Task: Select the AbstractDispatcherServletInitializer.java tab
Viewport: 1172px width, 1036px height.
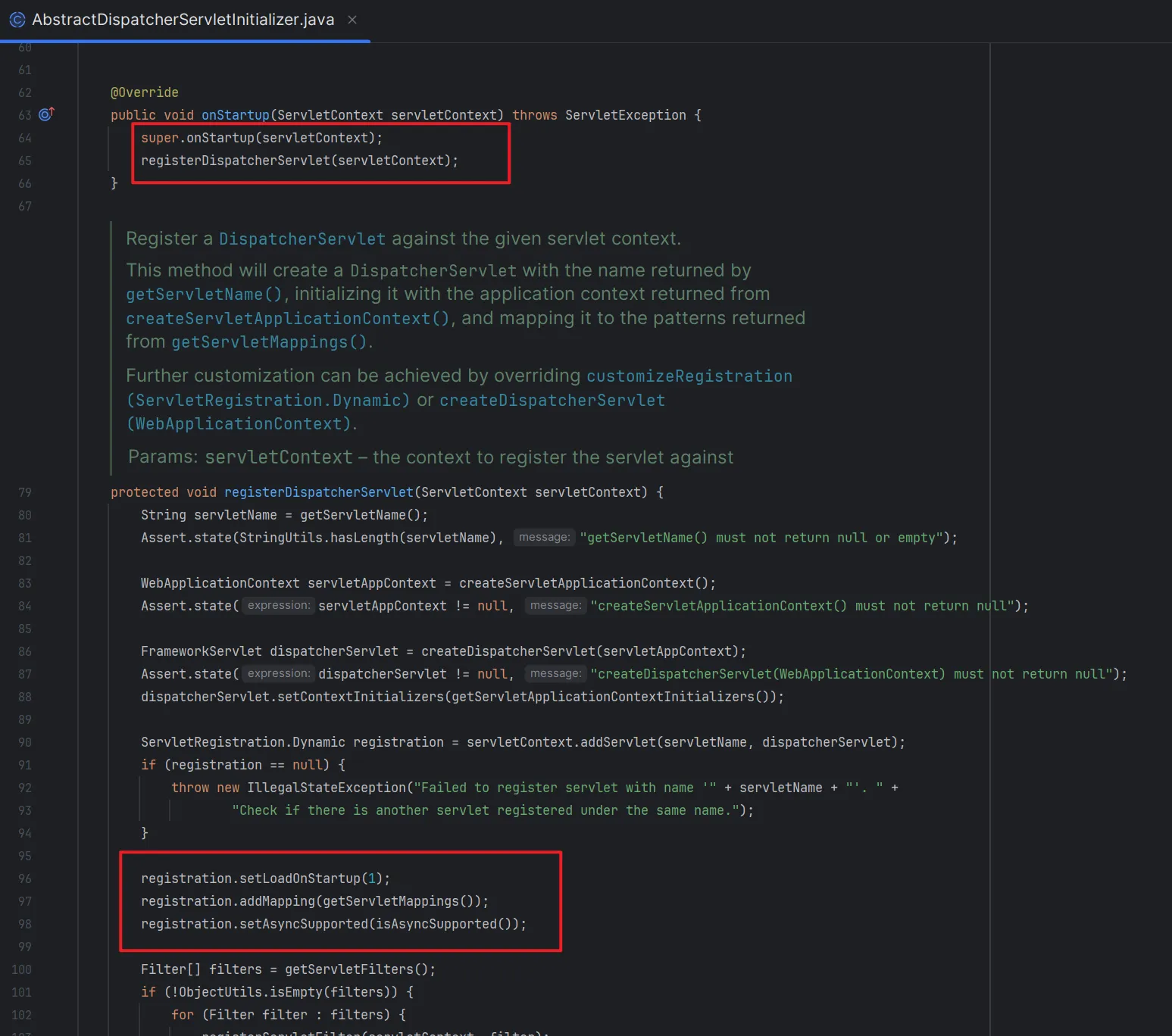Action: point(183,20)
